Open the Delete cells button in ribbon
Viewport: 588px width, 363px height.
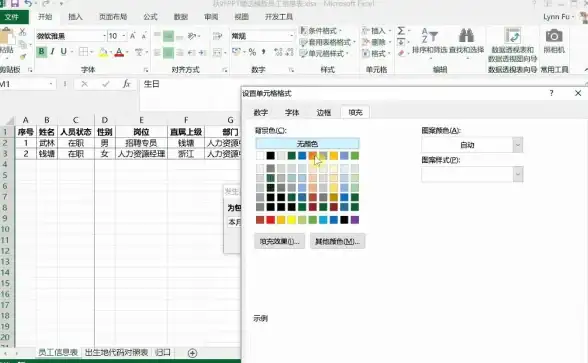click(x=376, y=42)
